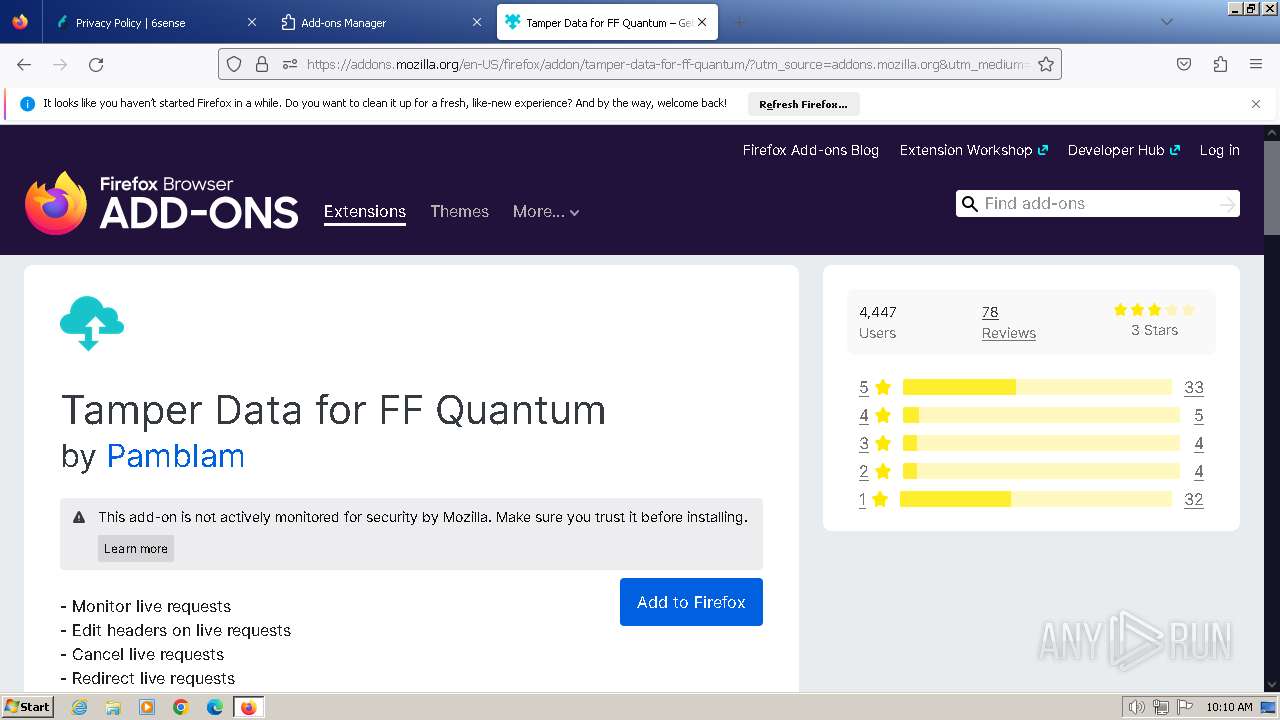Screen dimensions: 1280x720
Task: Open the 32 one-star reviews count
Action: tap(1194, 499)
